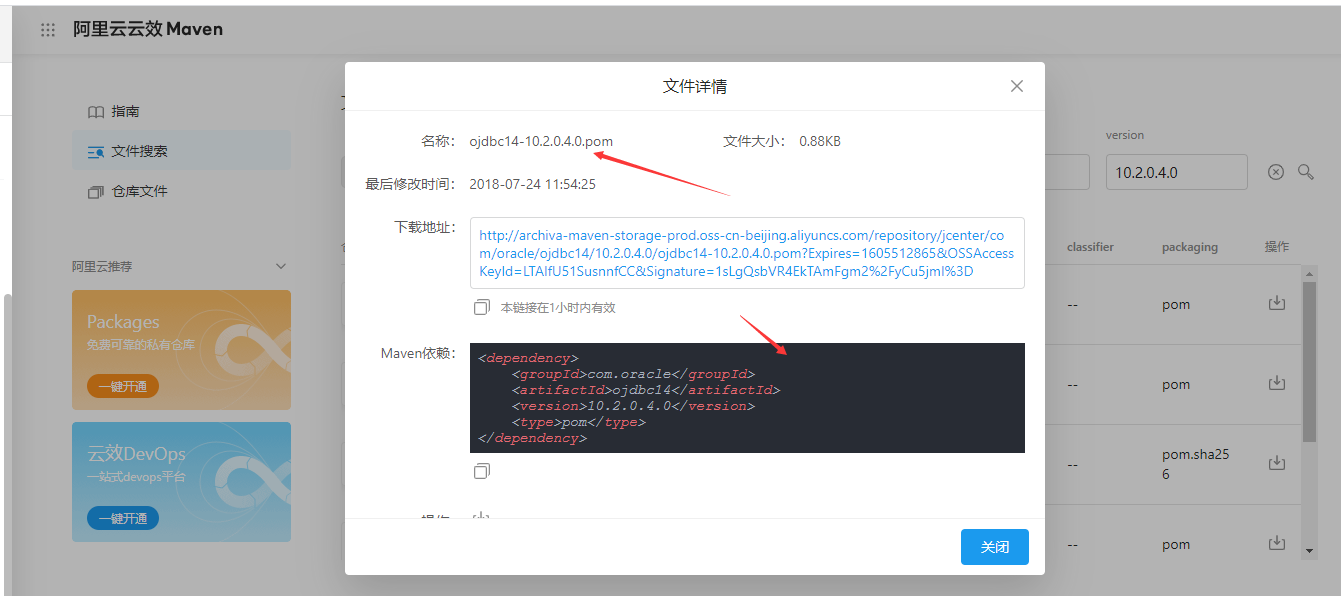Screen dimensions: 1341x596
Task: Click the classifier column header
Action: click(x=1090, y=247)
